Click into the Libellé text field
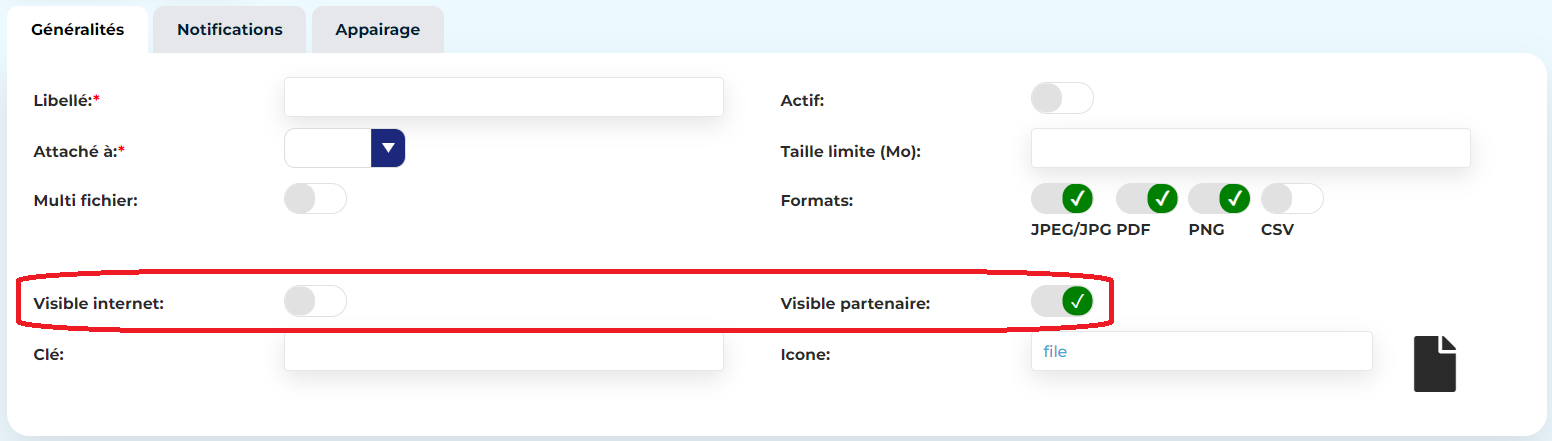The width and height of the screenshot is (1552, 441). (x=503, y=97)
